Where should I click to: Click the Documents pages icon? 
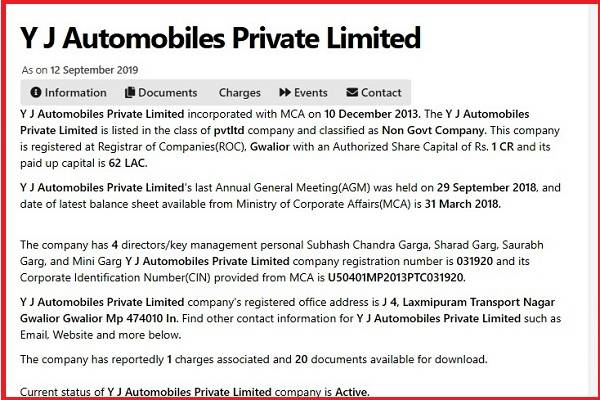click(130, 92)
